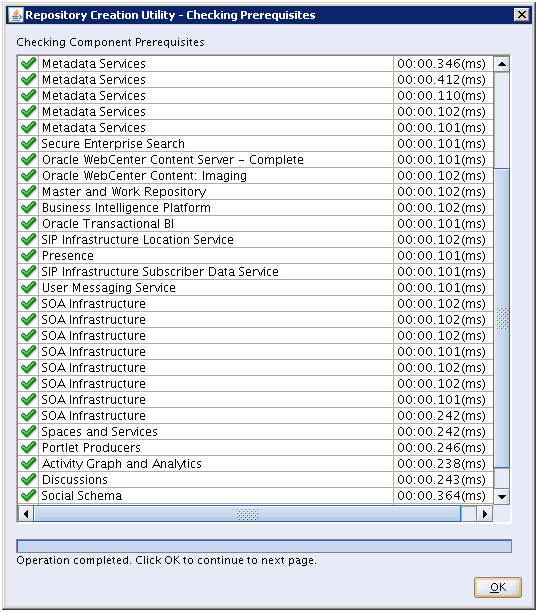Click the OK button
Screen dimensions: 538x612
[498, 587]
